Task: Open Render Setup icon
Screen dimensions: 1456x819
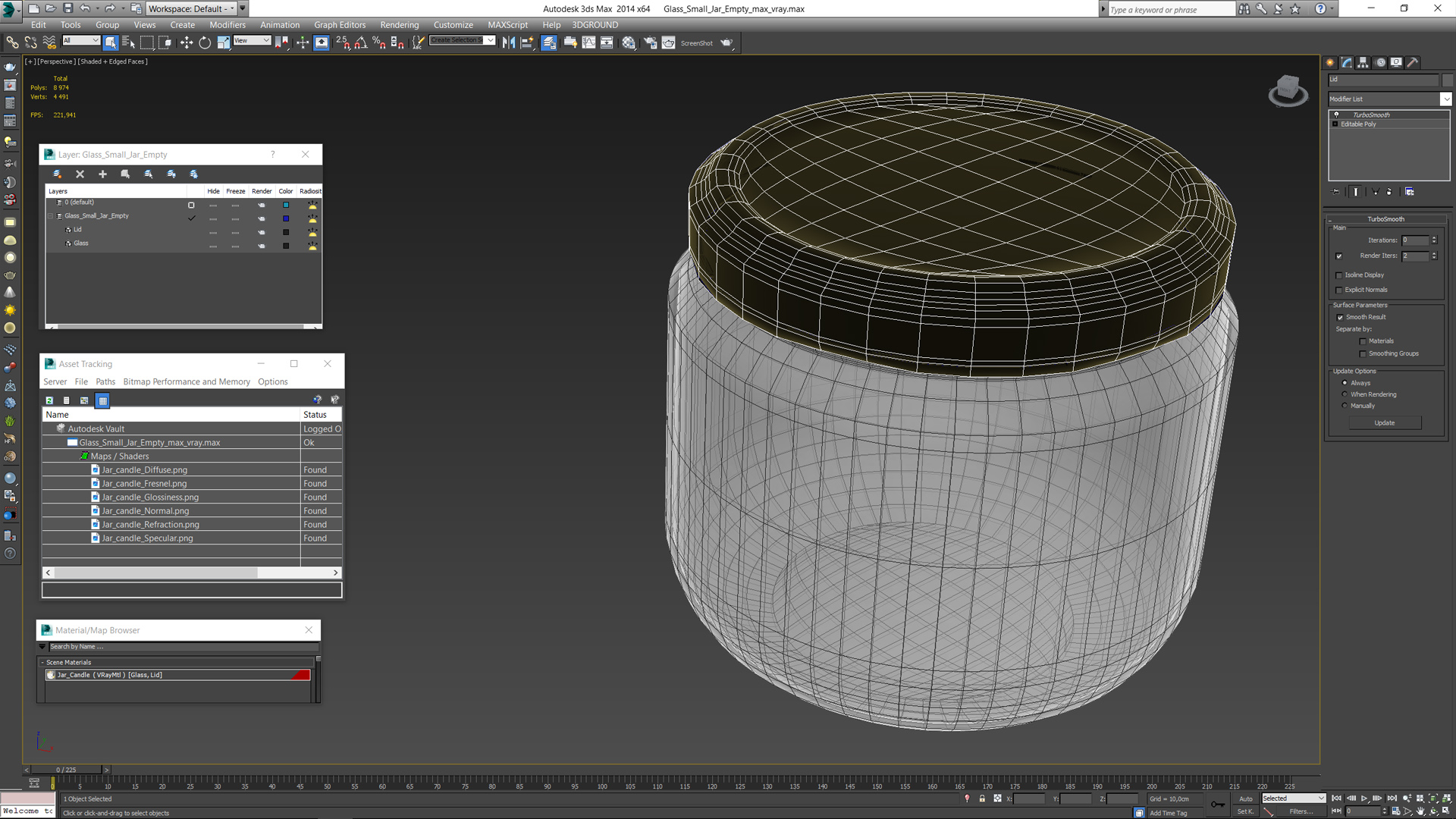Action: (650, 42)
